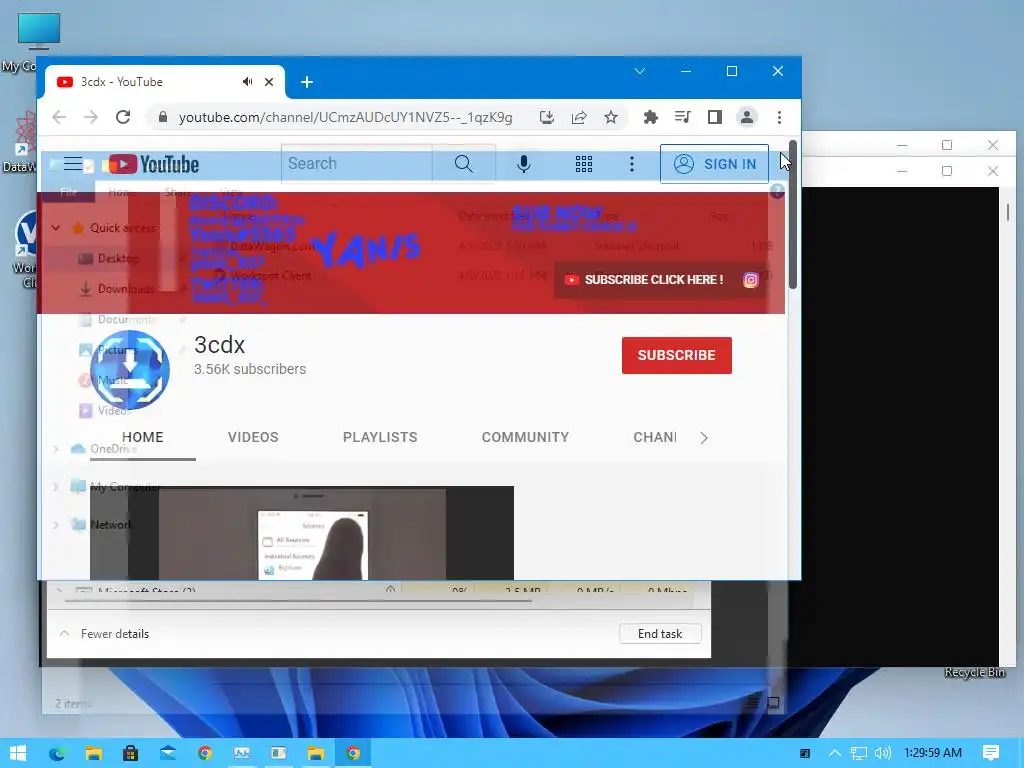Open Chrome tab search chevron

pos(640,71)
